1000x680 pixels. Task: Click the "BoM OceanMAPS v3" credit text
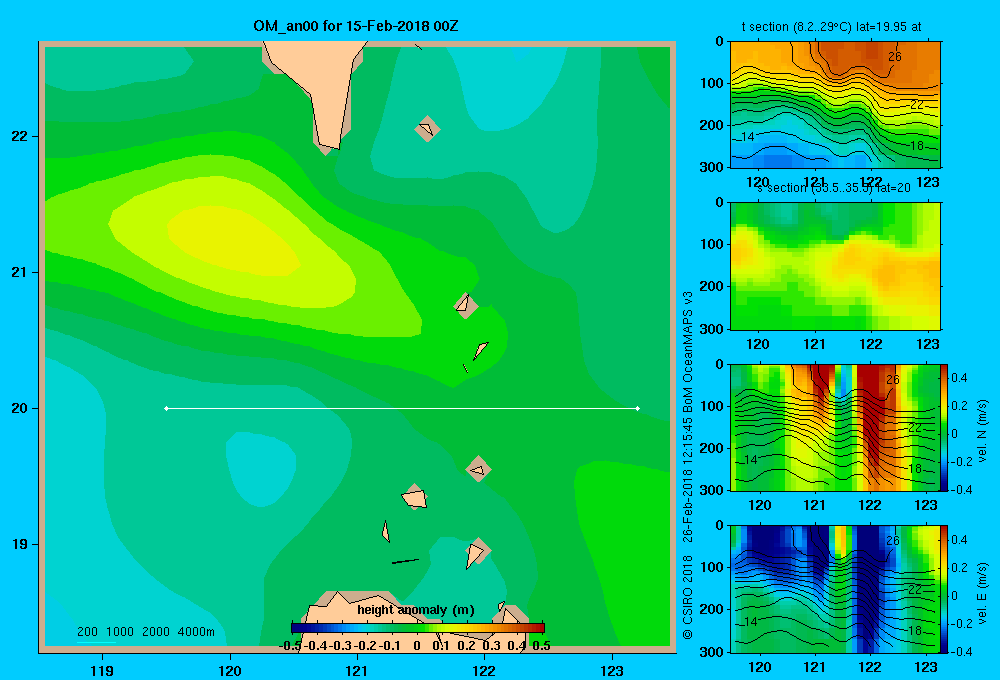tap(688, 353)
